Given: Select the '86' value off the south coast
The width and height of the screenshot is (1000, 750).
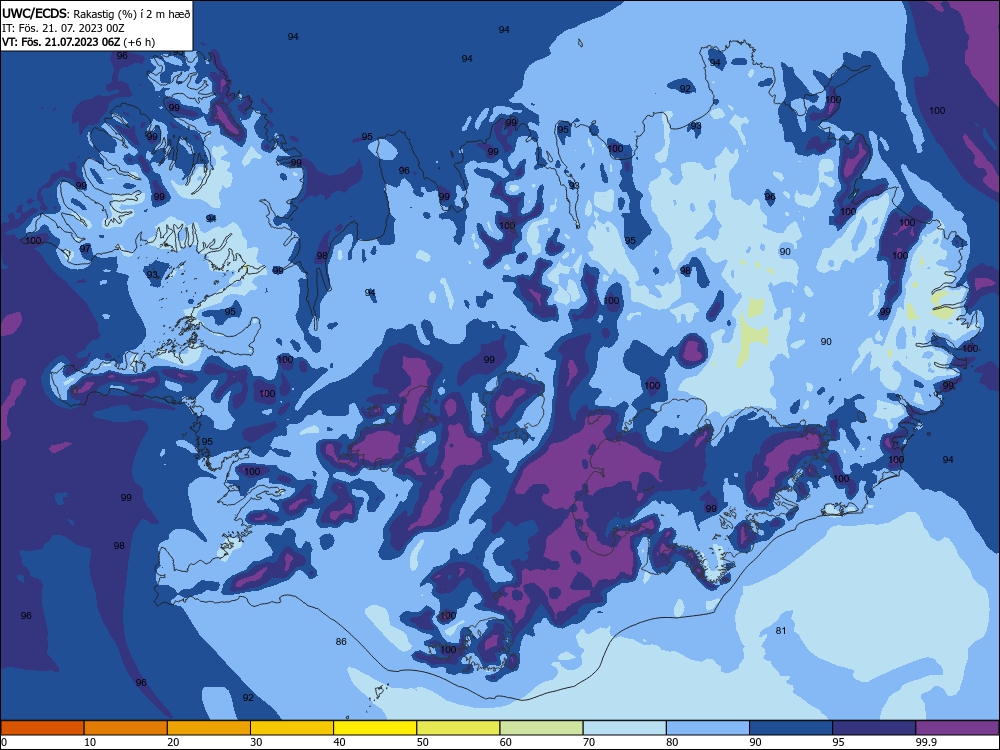Looking at the screenshot, I should click(341, 642).
